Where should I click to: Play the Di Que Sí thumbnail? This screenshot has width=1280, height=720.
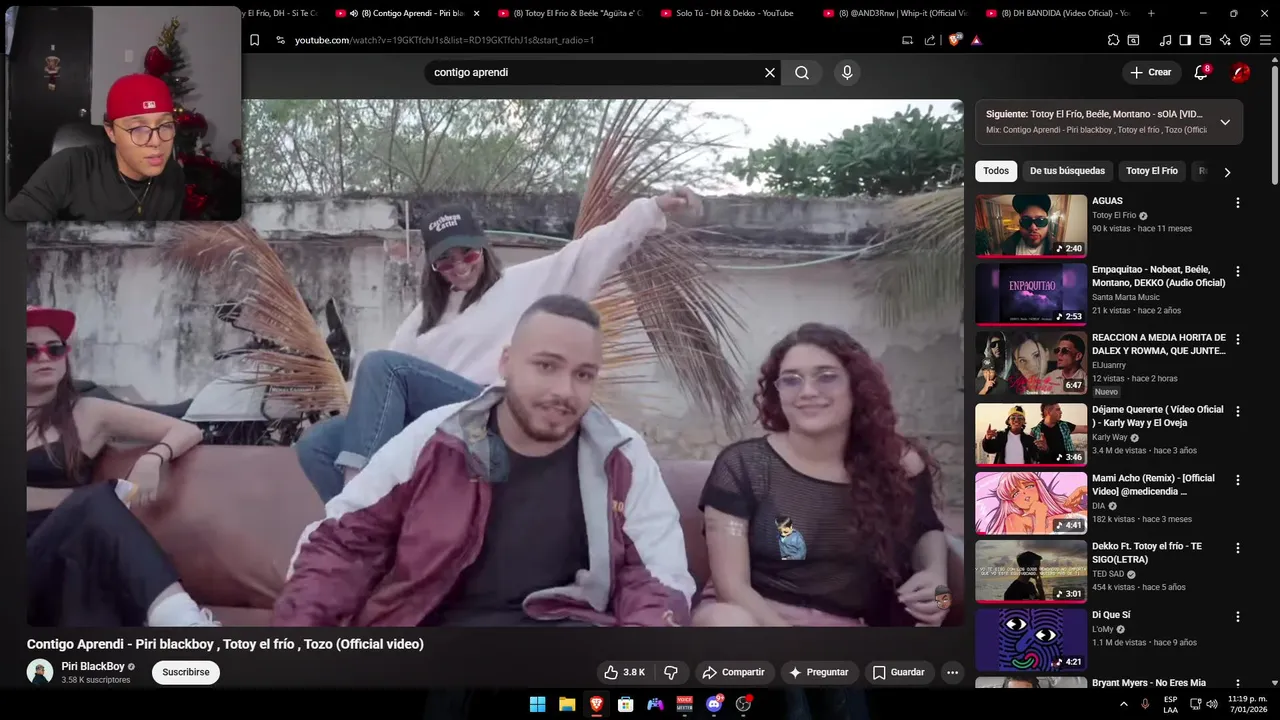point(1031,640)
